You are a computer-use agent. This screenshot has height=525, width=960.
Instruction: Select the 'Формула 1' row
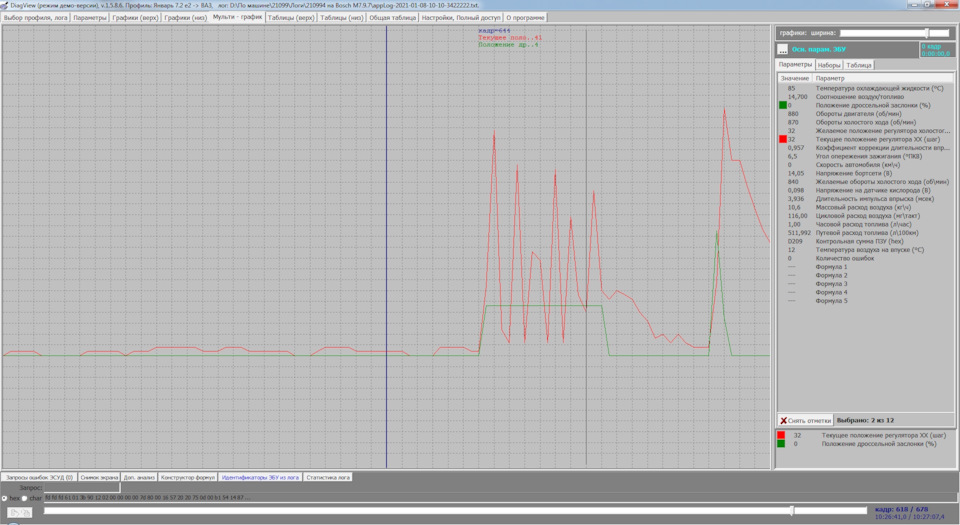pos(866,267)
